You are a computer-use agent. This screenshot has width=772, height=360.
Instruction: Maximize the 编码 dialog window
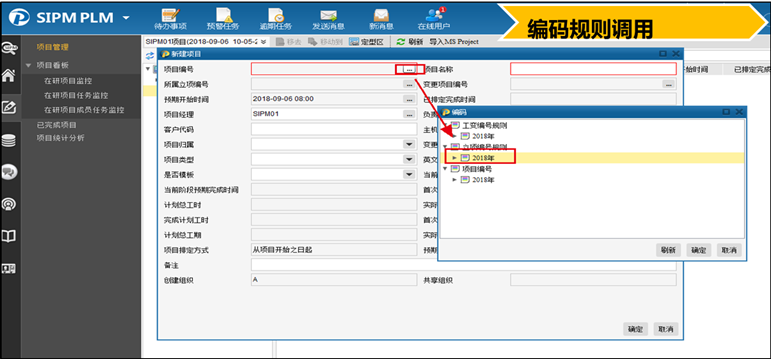pos(726,112)
